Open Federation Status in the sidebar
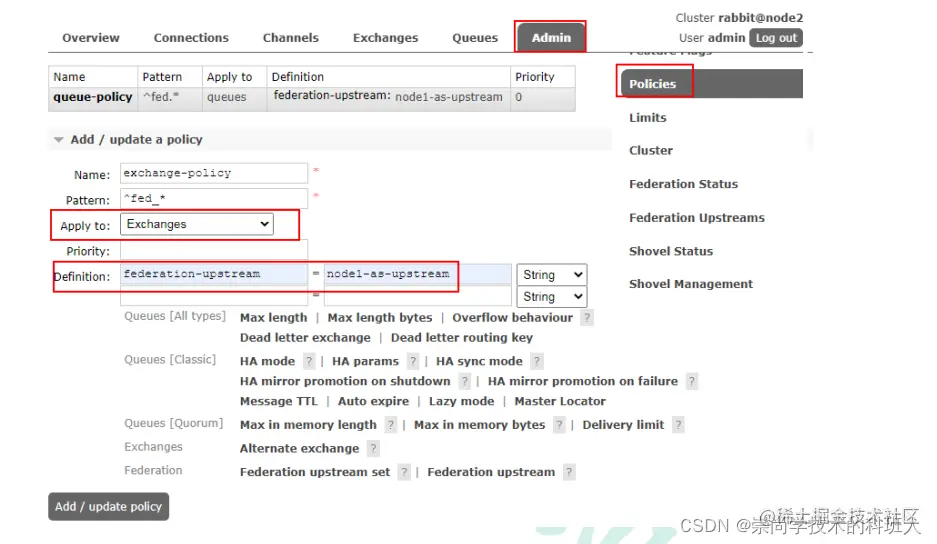The height and width of the screenshot is (544, 937). (x=683, y=184)
